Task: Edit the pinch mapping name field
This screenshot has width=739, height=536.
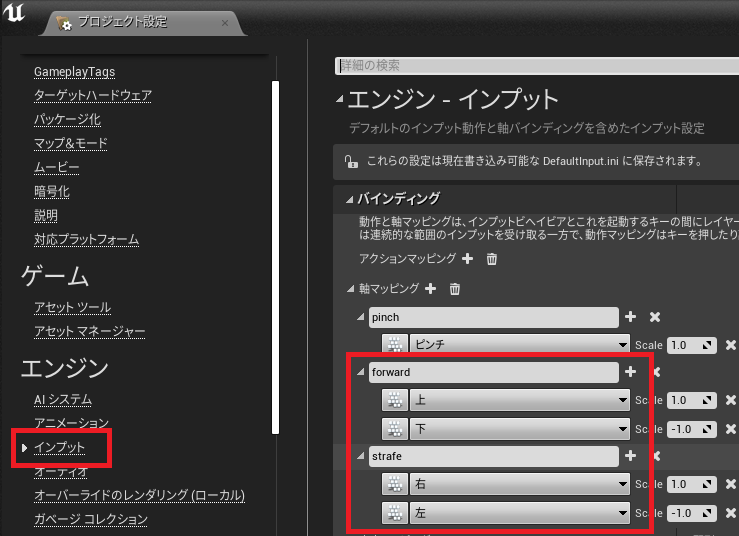Action: click(493, 317)
